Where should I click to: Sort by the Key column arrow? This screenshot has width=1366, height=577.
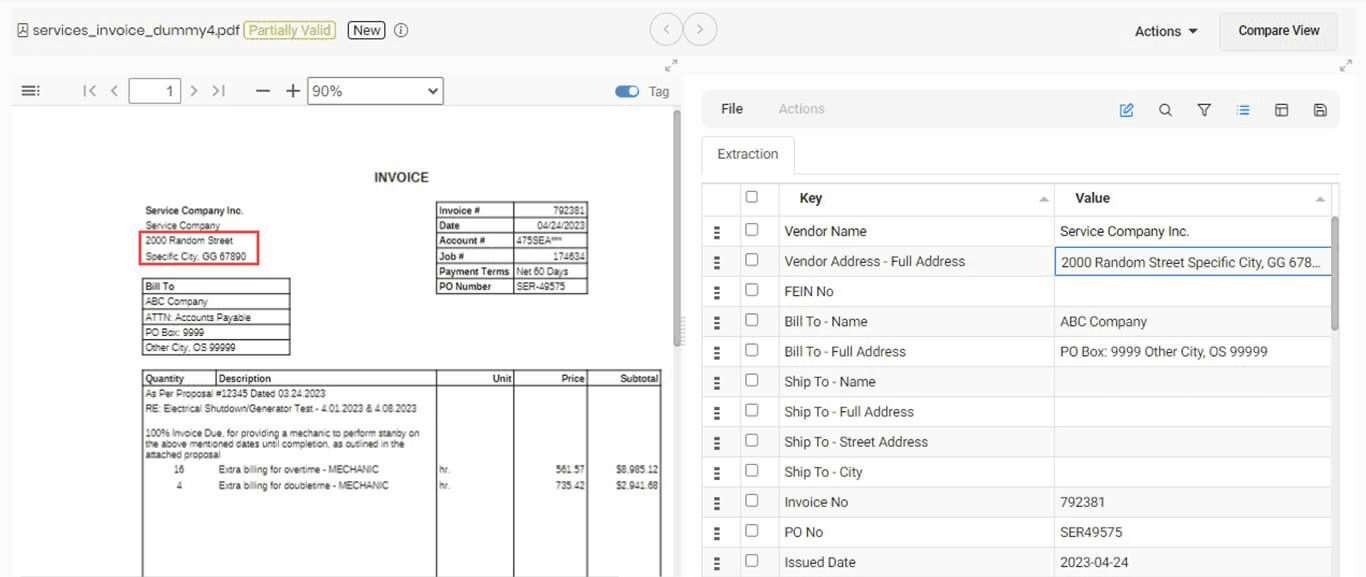coord(1044,199)
